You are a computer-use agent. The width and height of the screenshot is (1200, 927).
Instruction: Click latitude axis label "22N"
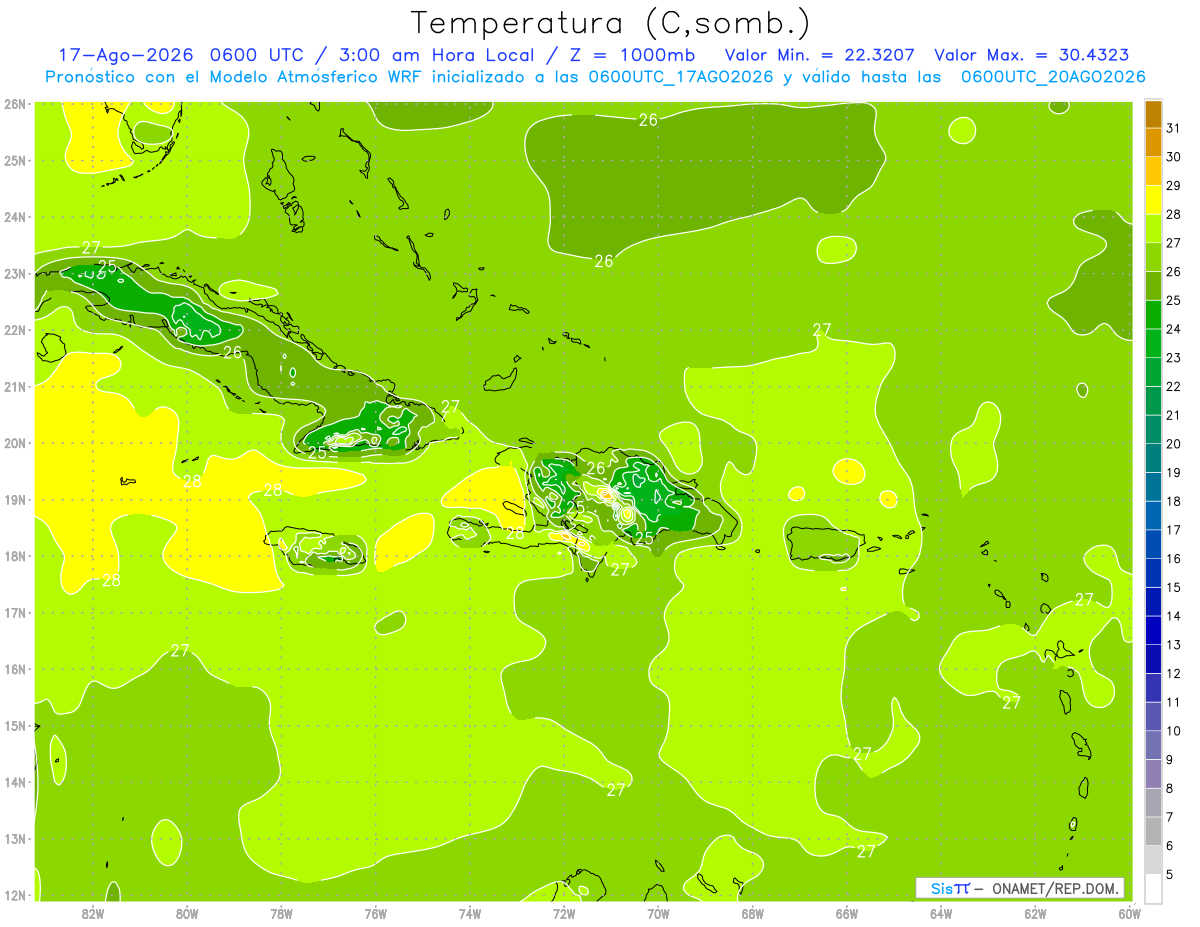pos(15,330)
